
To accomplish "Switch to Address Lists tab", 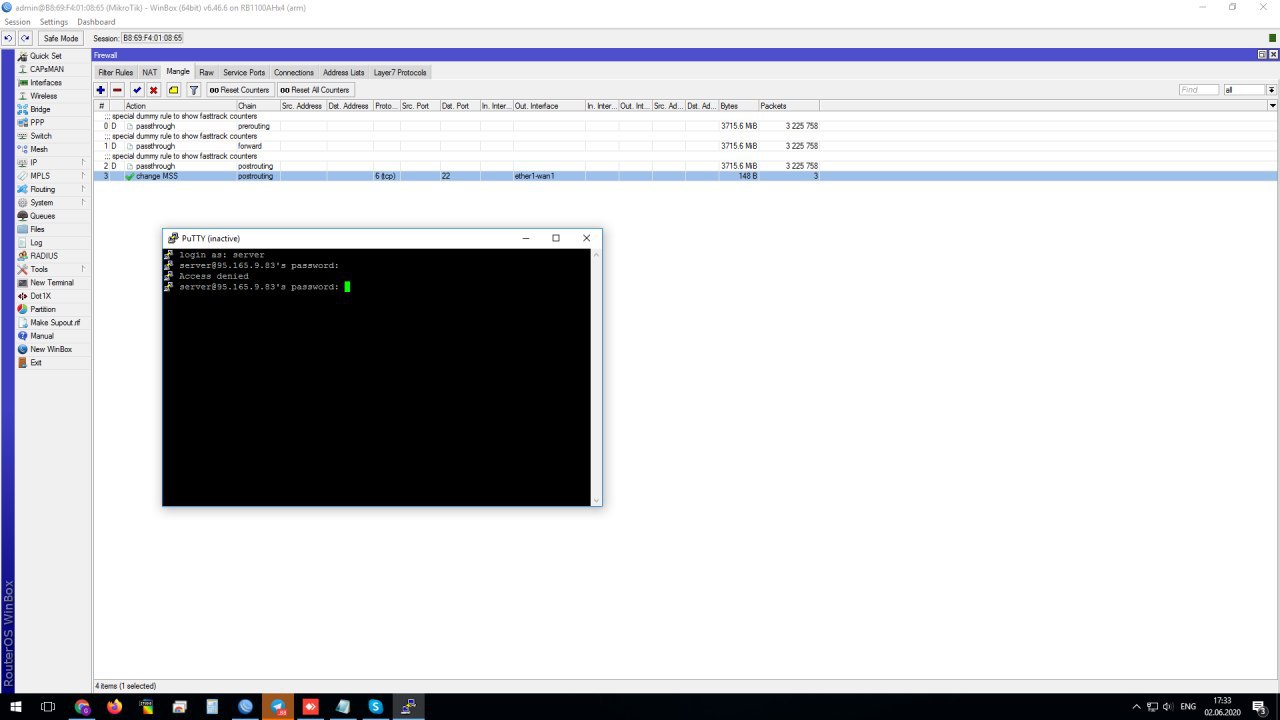I will tap(343, 73).
